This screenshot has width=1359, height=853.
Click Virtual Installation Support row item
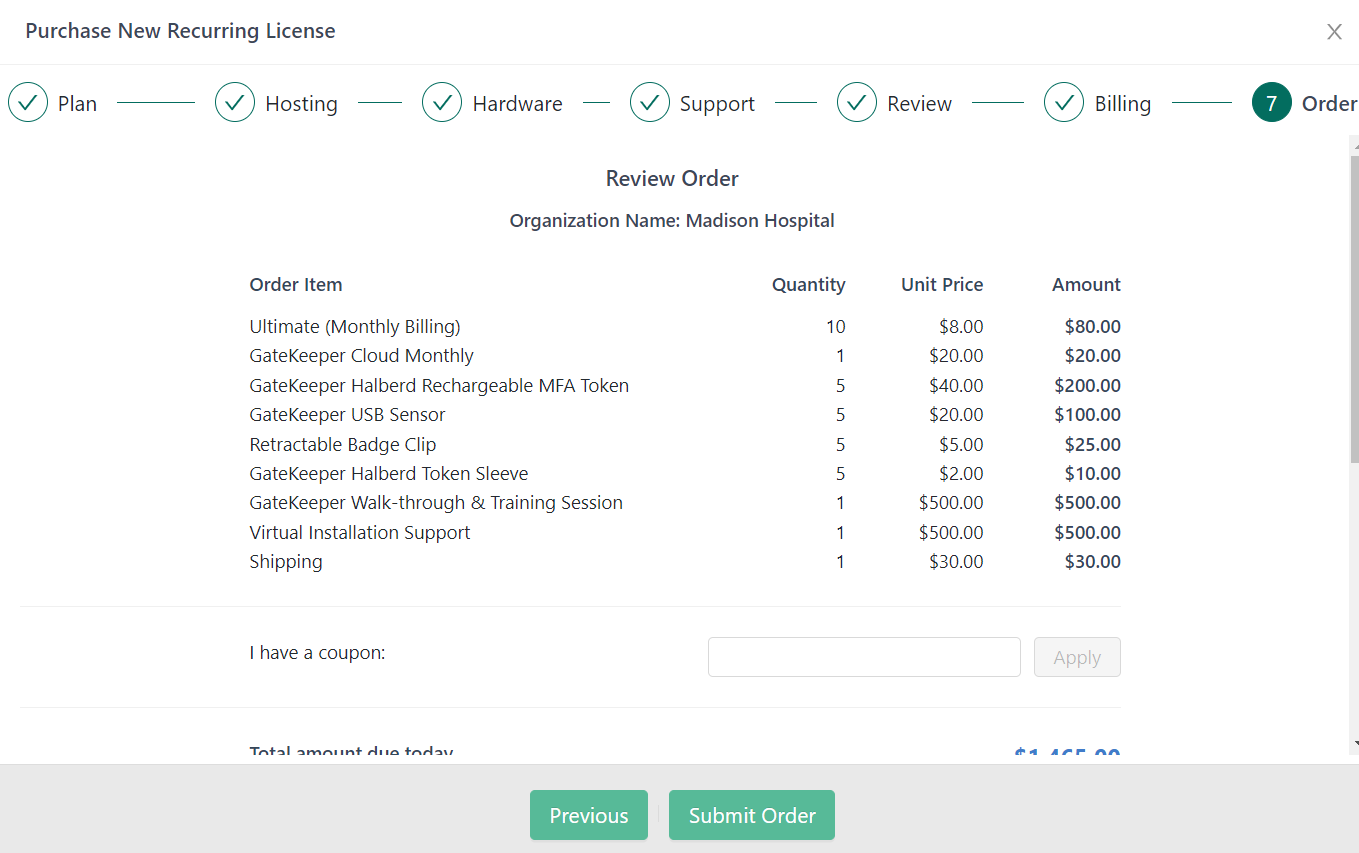point(360,533)
